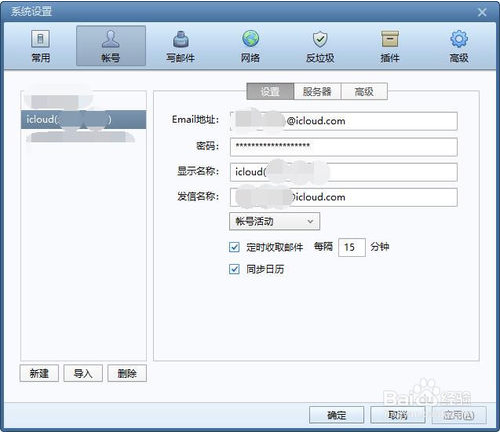Select the 帐号 account icon

(x=111, y=46)
